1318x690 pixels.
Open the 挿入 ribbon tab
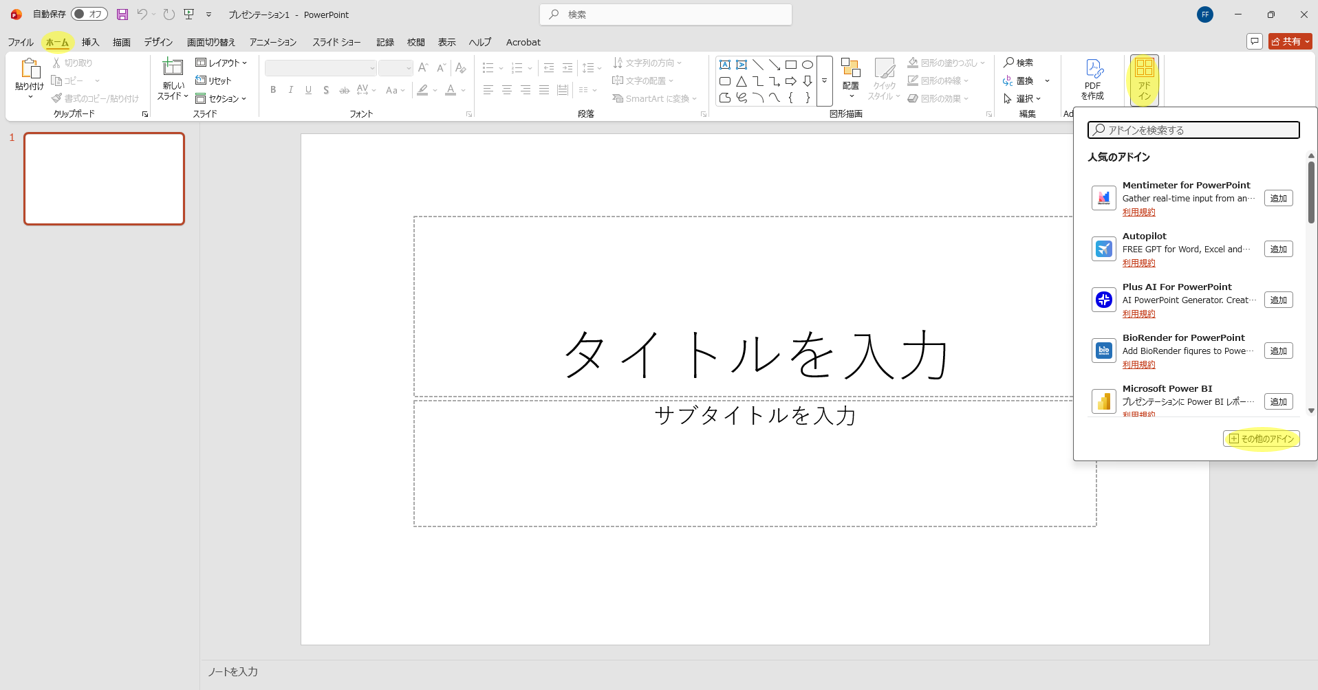point(90,42)
